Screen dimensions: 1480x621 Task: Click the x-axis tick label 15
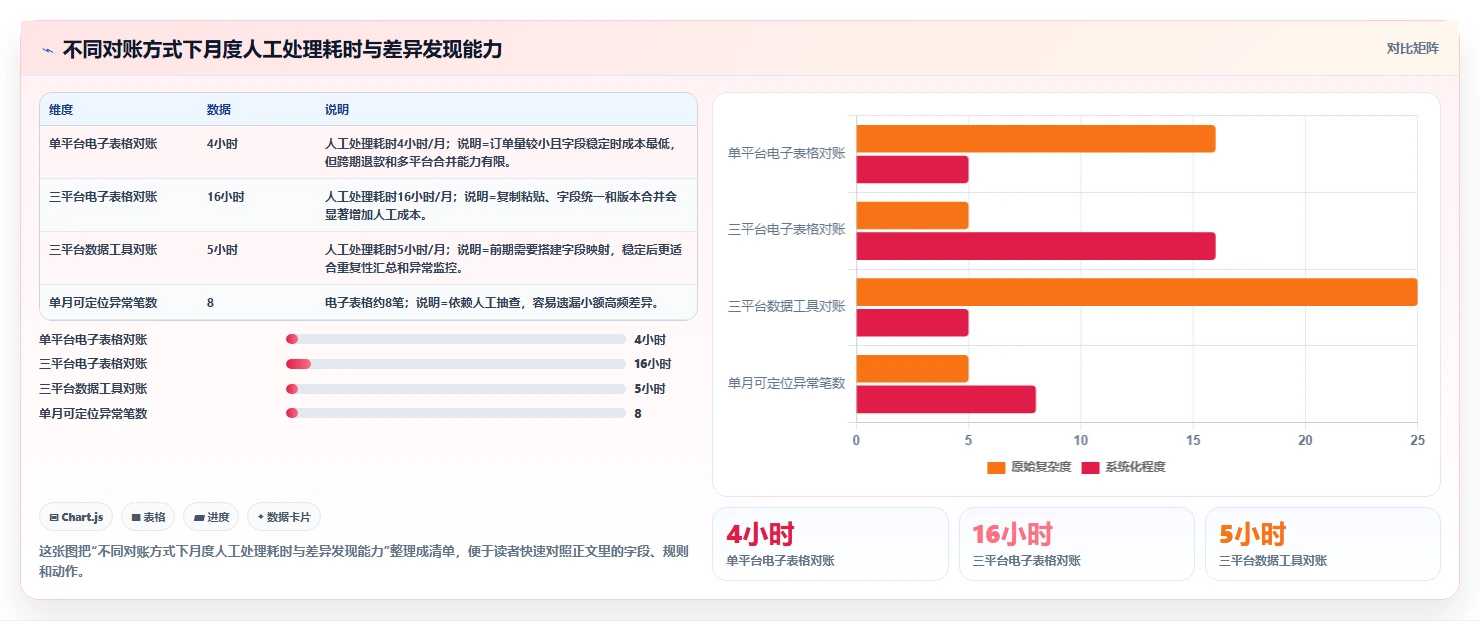[1192, 440]
